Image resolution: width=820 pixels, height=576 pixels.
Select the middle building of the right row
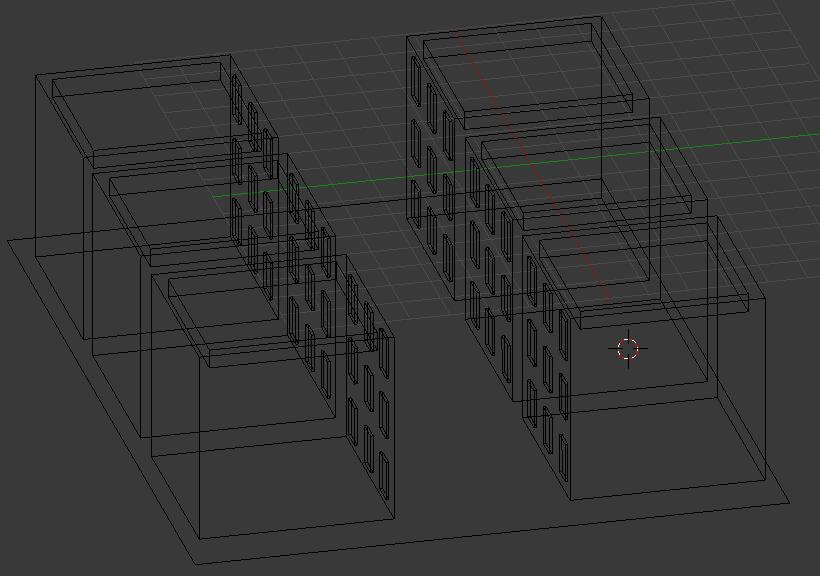coord(586,260)
